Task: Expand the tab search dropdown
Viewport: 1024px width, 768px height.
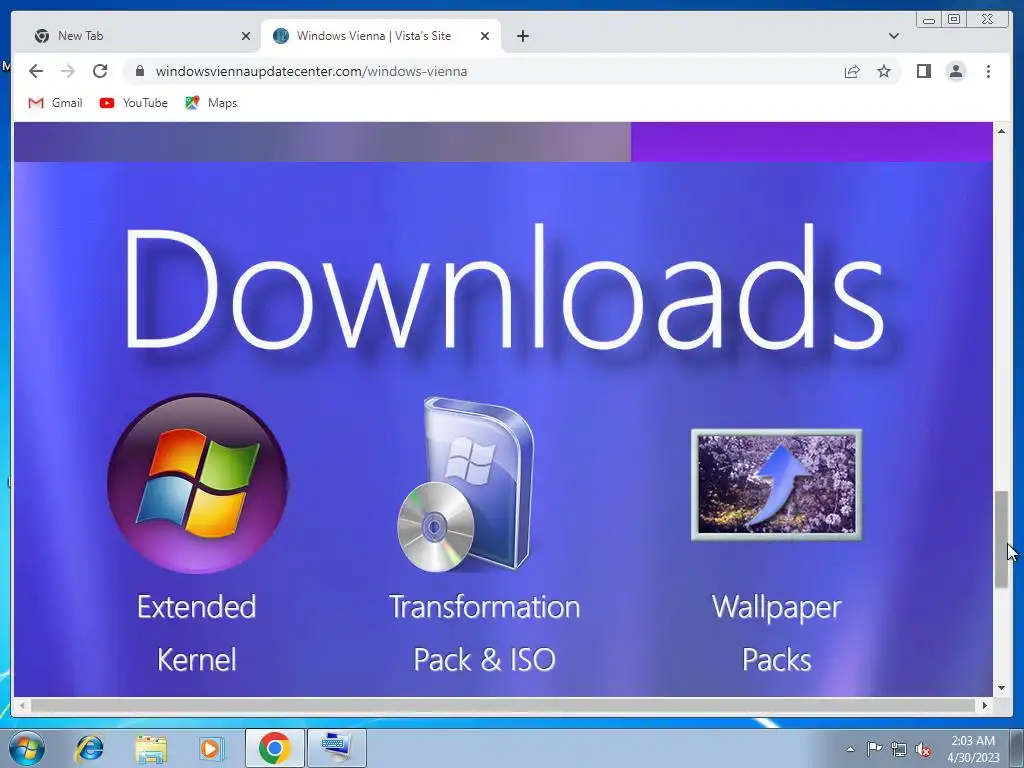Action: 893,36
